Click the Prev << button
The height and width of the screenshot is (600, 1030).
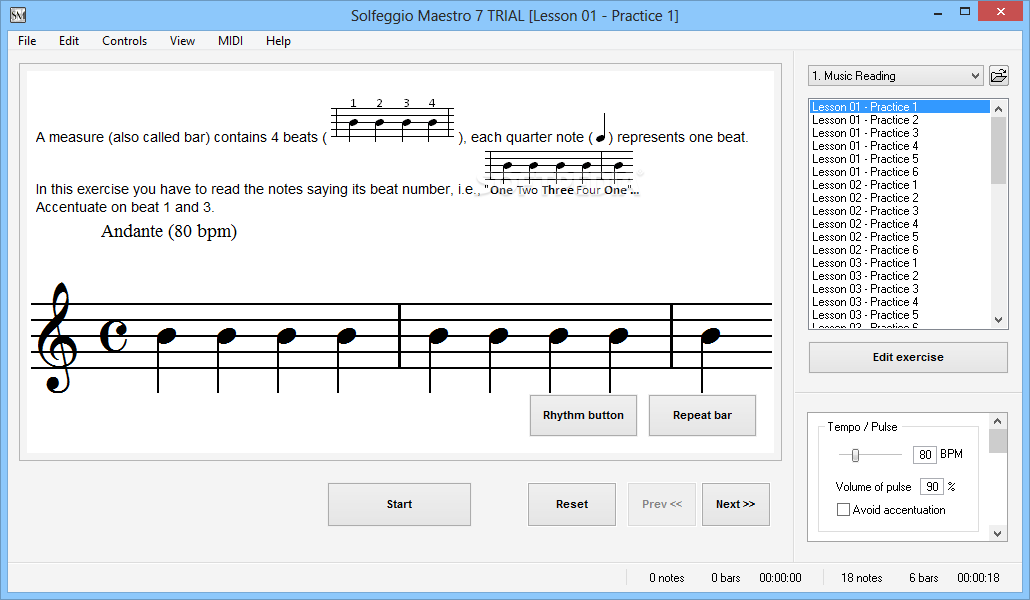tap(661, 504)
